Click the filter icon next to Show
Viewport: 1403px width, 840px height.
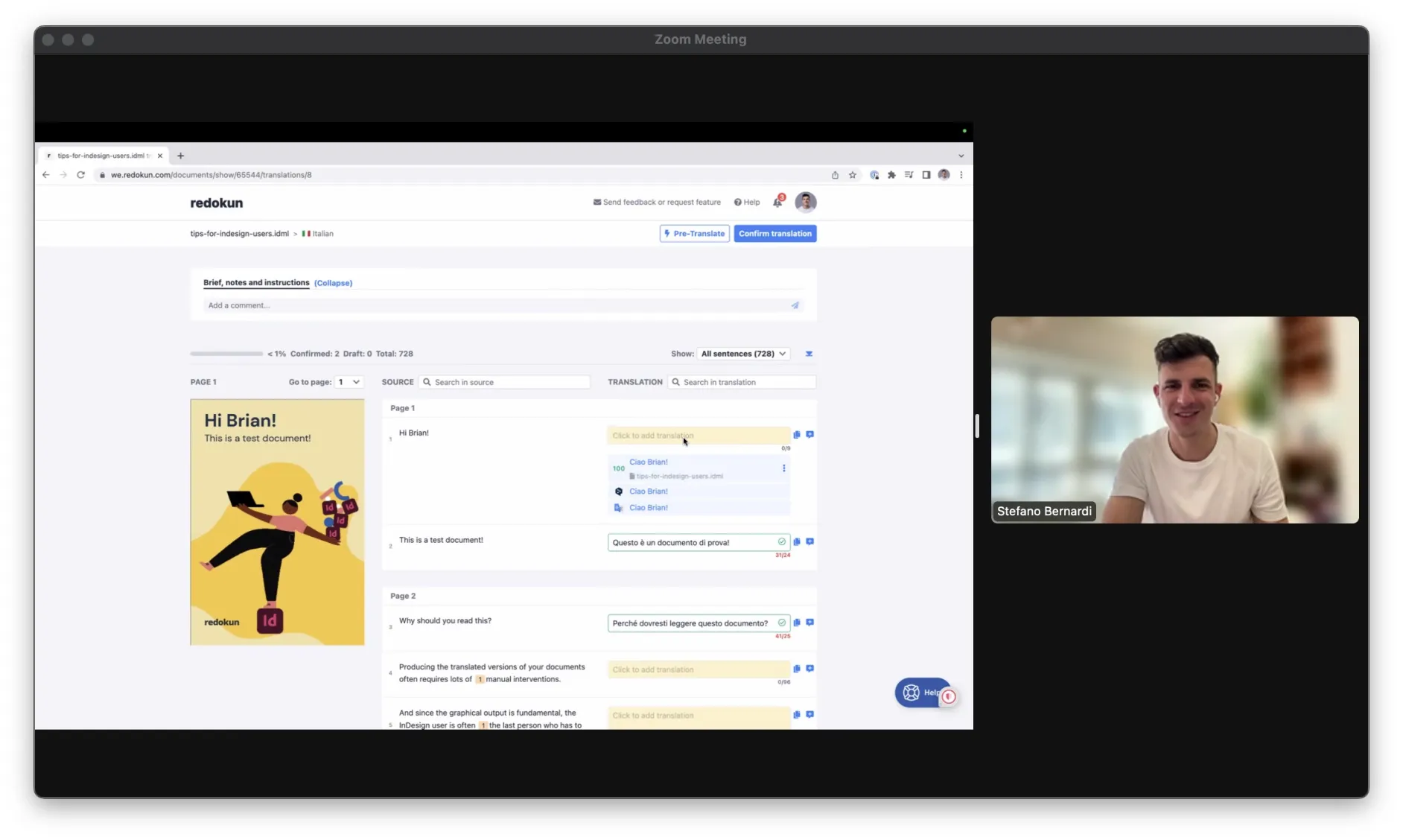[809, 354]
